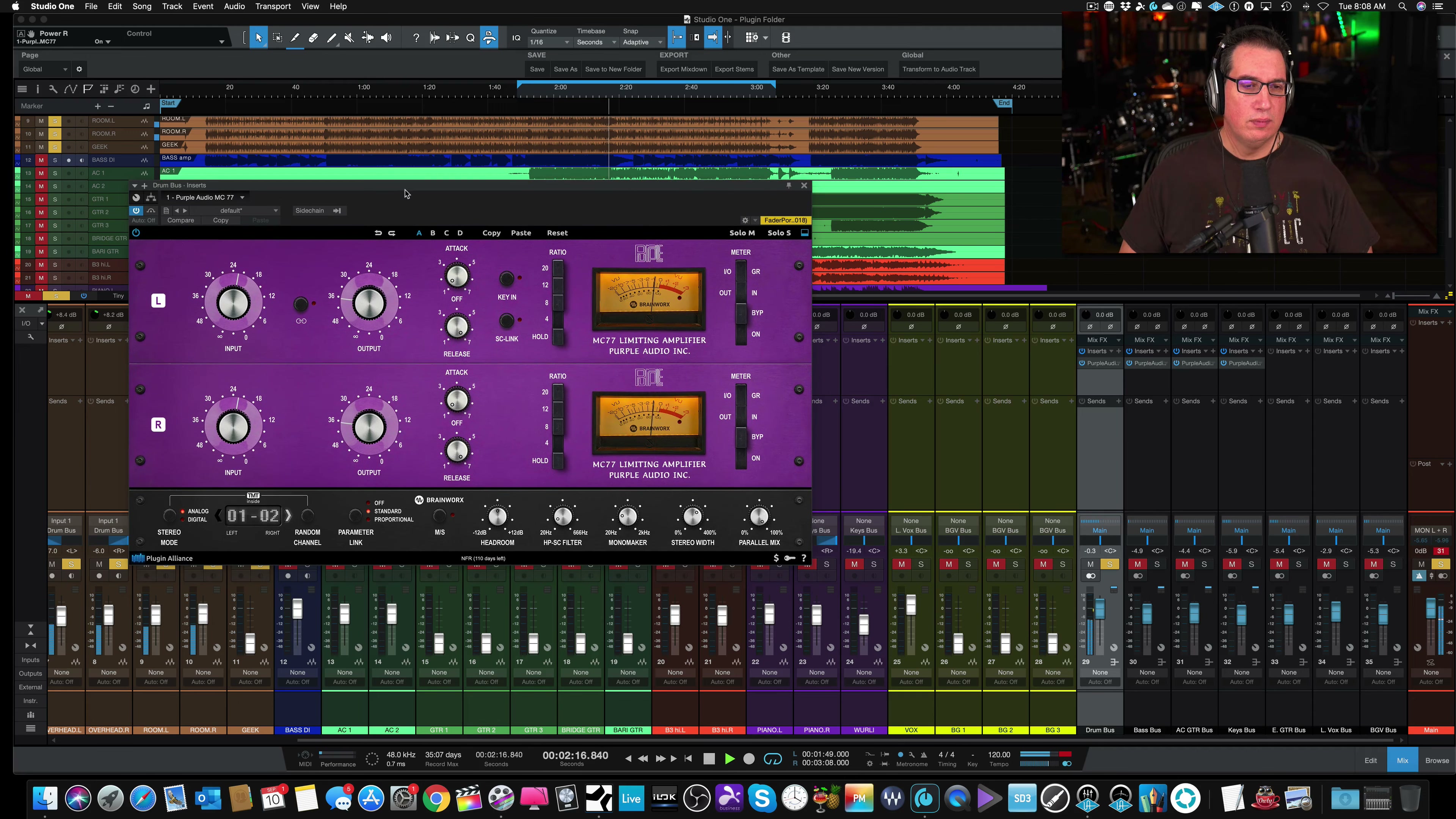
Task: Select the Eraser tool
Action: pyautogui.click(x=313, y=38)
